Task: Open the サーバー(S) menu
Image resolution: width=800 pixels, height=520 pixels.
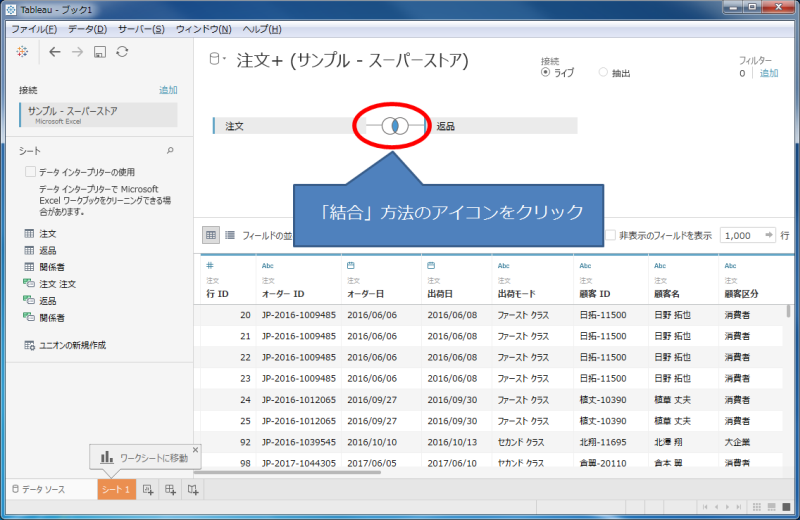Action: (141, 29)
